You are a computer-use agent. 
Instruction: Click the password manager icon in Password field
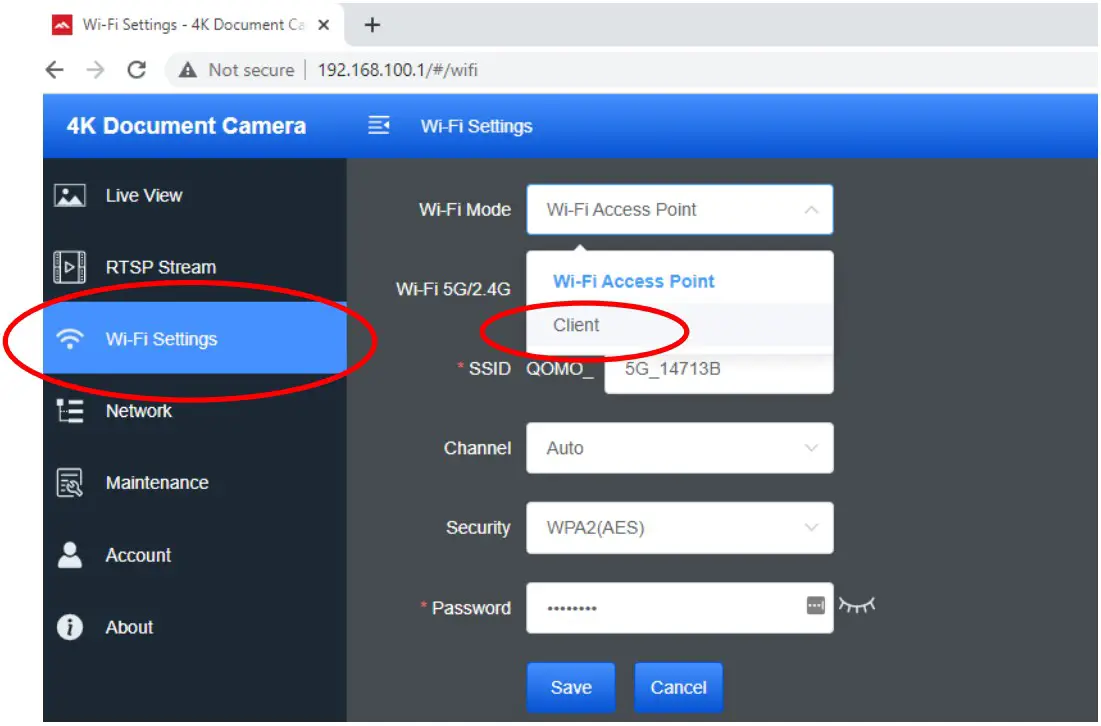pyautogui.click(x=815, y=605)
